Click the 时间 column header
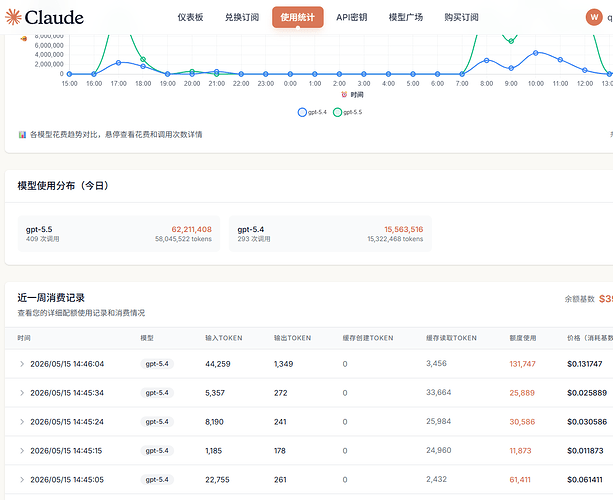Viewport: 613px width, 500px height. click(24, 338)
